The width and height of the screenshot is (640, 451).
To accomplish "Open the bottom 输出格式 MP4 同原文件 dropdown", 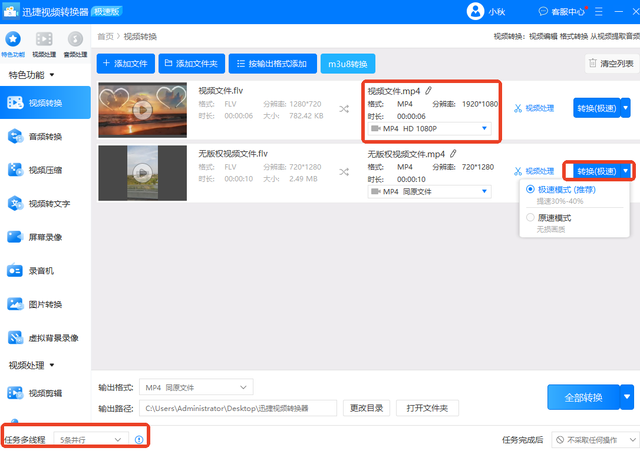I will click(196, 387).
